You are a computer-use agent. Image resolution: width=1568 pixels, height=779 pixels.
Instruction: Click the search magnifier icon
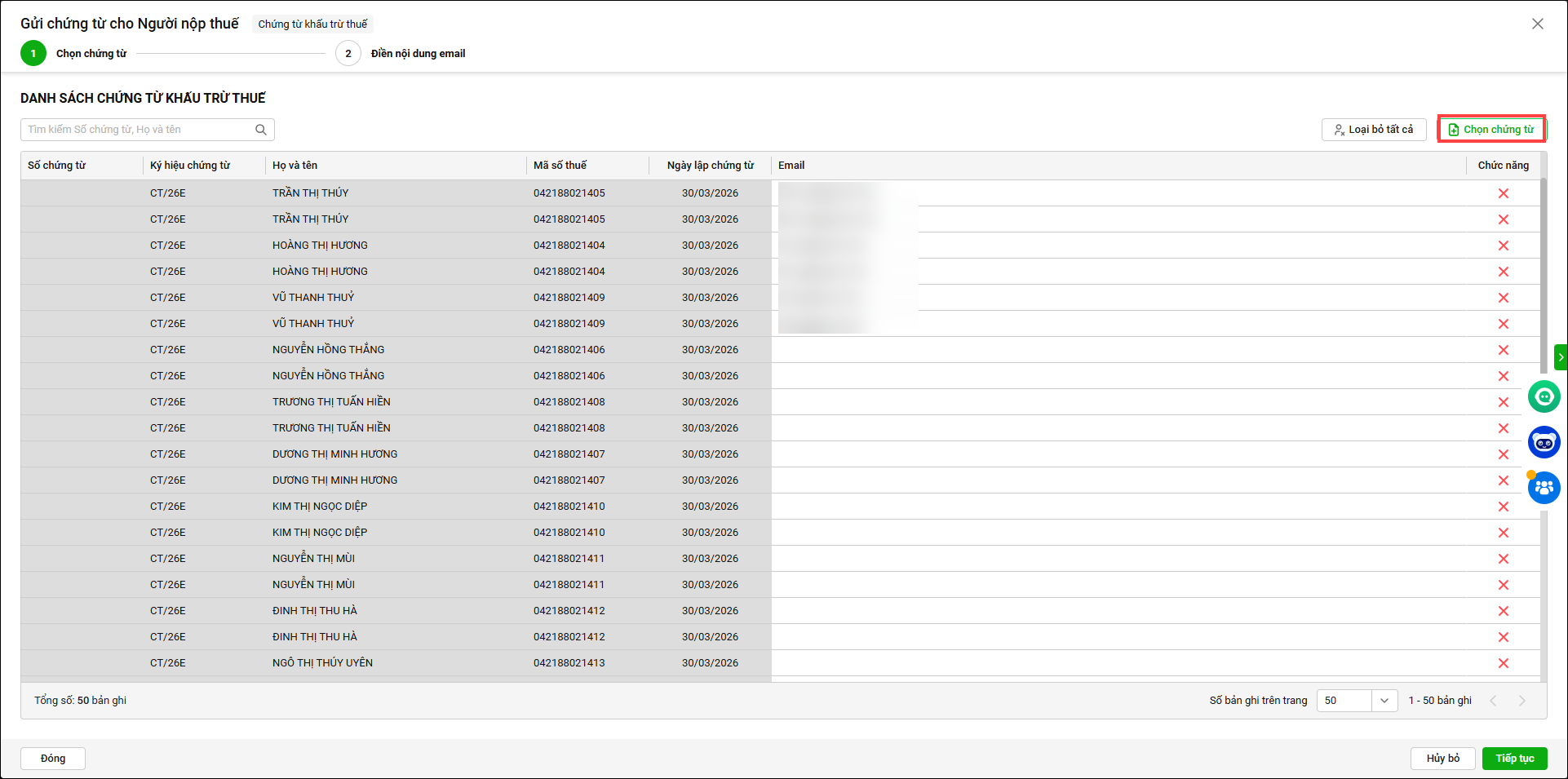[261, 130]
